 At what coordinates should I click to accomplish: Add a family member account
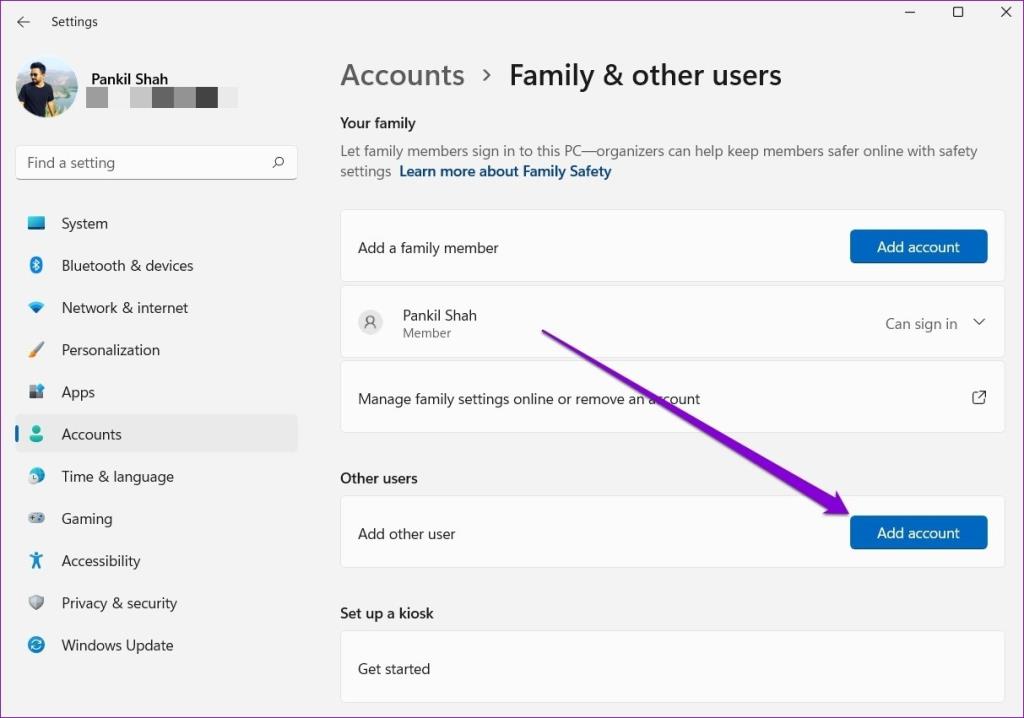[918, 247]
